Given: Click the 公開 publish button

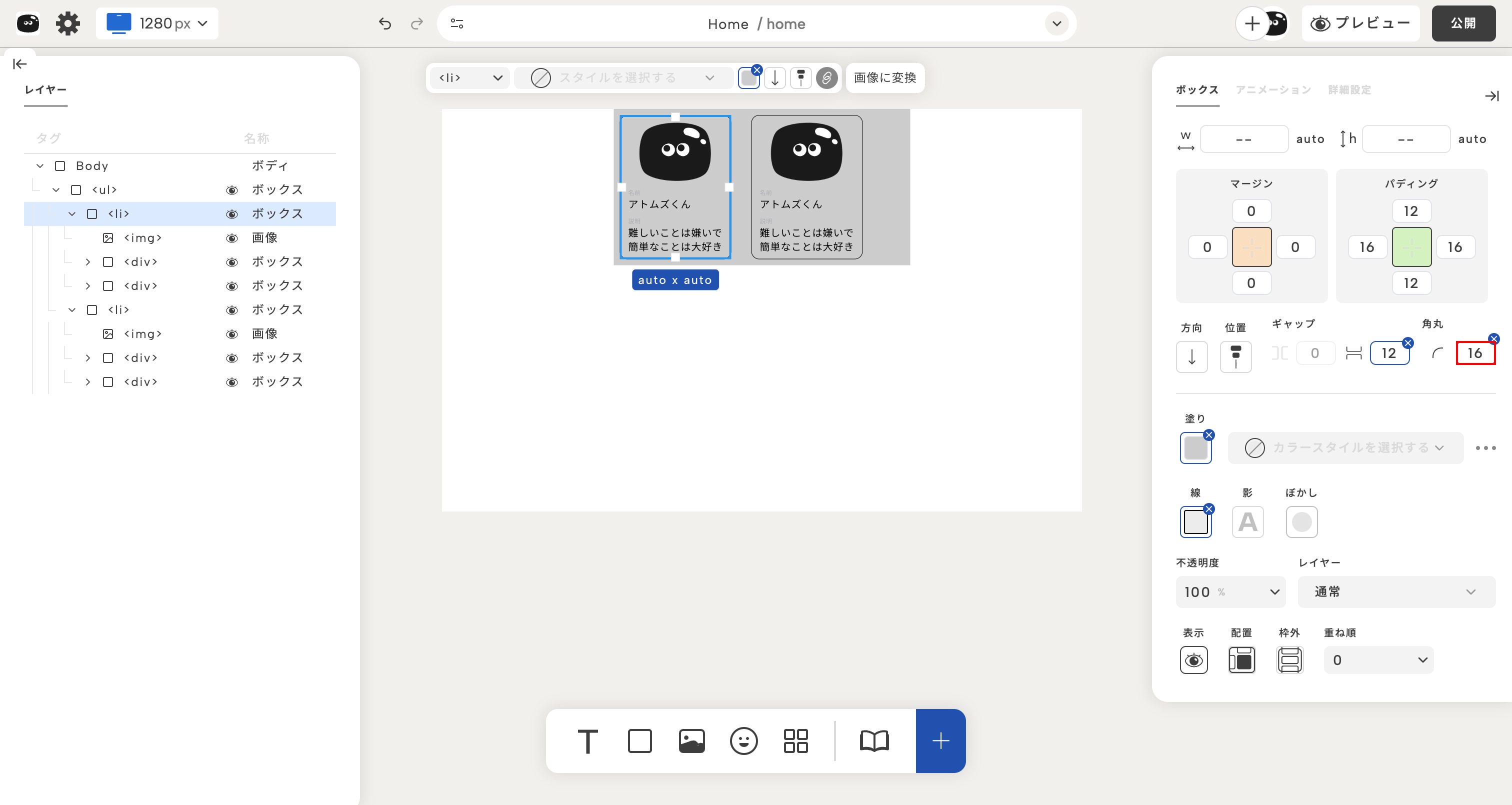Looking at the screenshot, I should tap(1462, 23).
